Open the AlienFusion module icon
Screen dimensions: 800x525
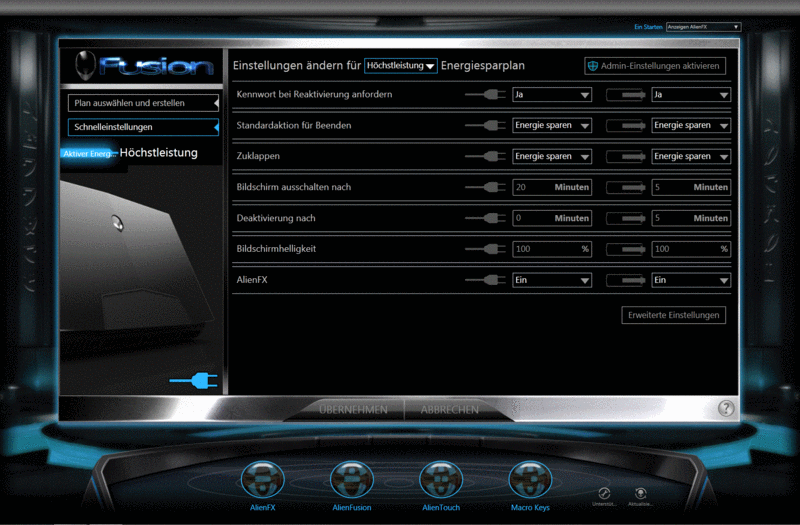click(352, 480)
